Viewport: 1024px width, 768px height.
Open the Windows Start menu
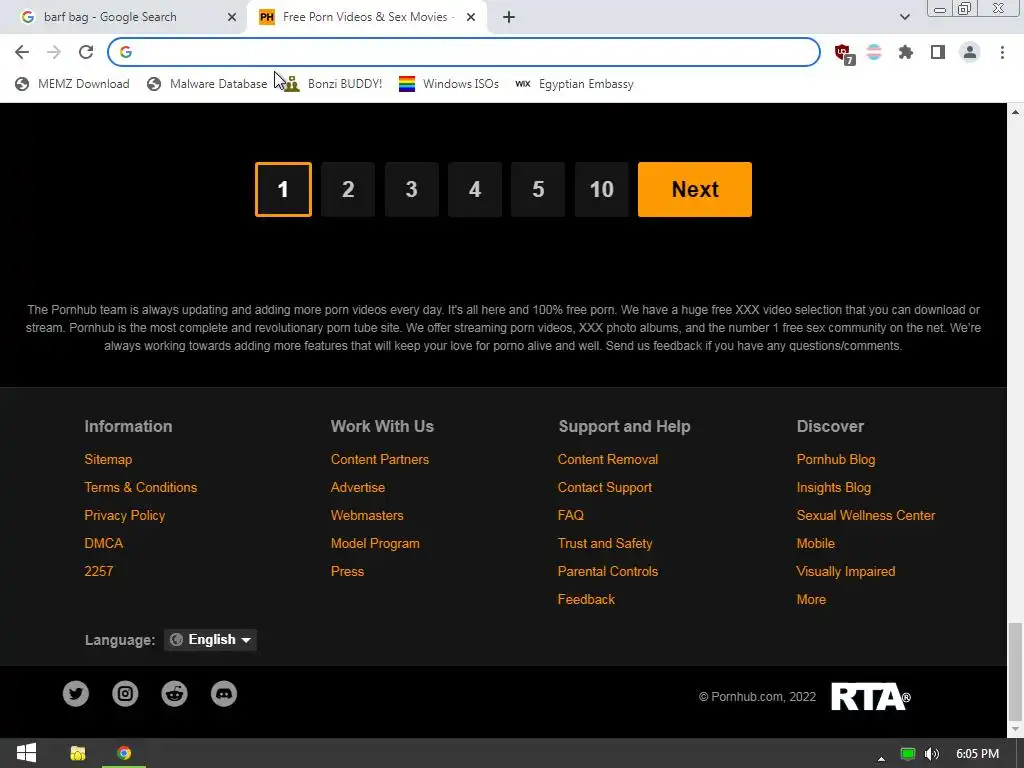click(x=26, y=753)
